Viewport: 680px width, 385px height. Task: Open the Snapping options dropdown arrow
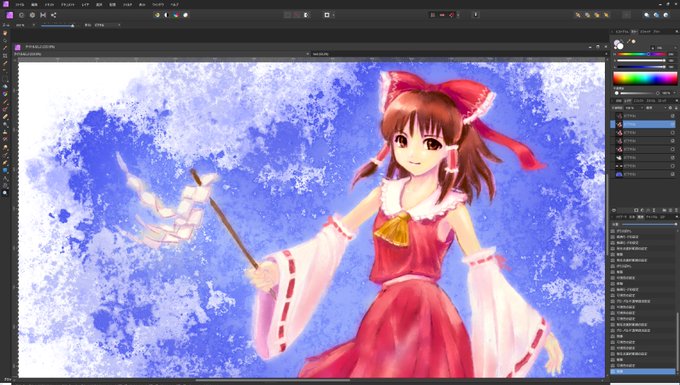[x=458, y=15]
